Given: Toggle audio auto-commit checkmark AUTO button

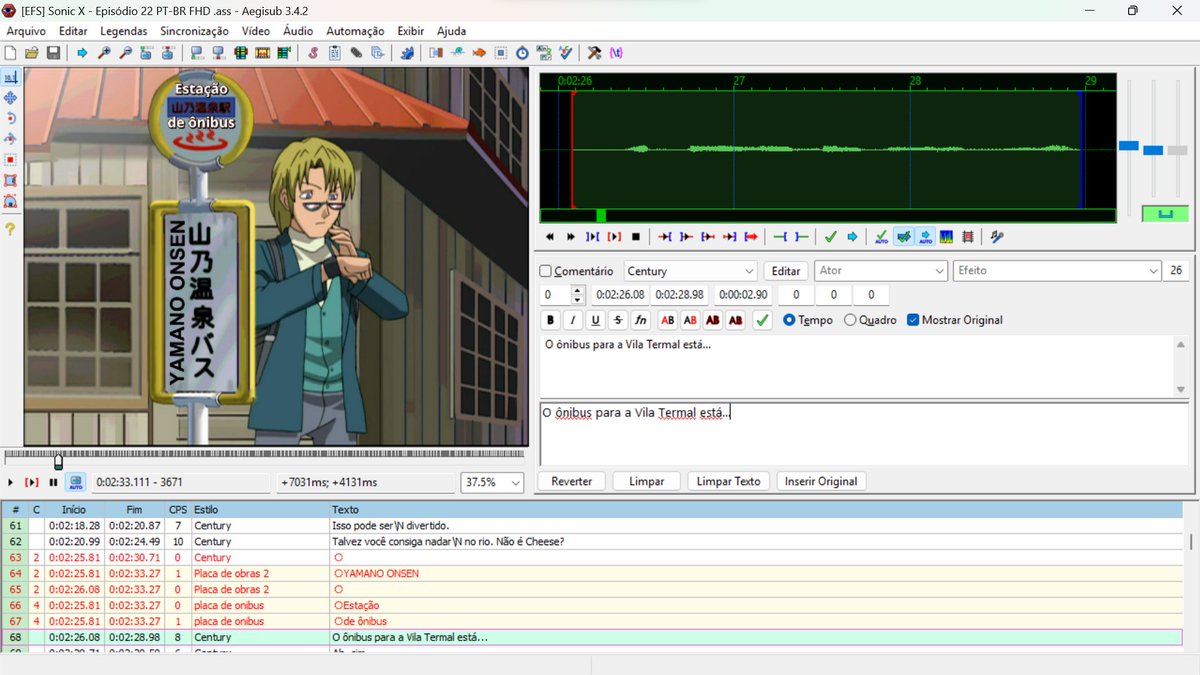Looking at the screenshot, I should pyautogui.click(x=881, y=237).
